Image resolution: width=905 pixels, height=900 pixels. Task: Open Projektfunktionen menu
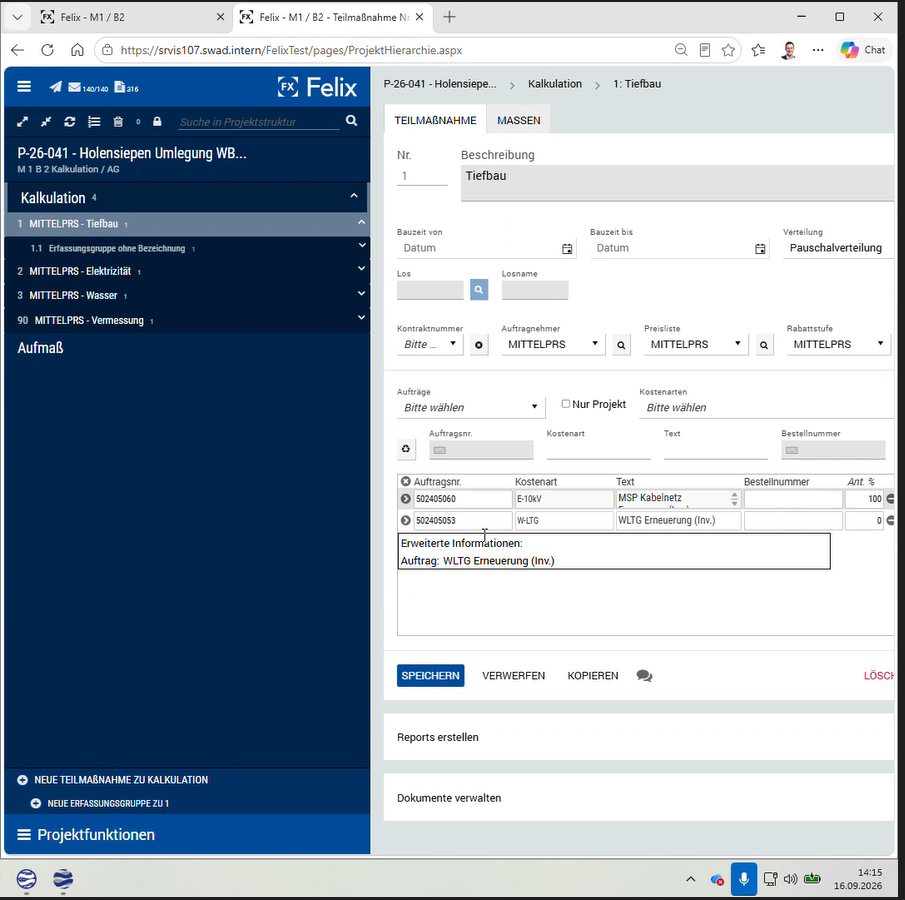pos(87,835)
